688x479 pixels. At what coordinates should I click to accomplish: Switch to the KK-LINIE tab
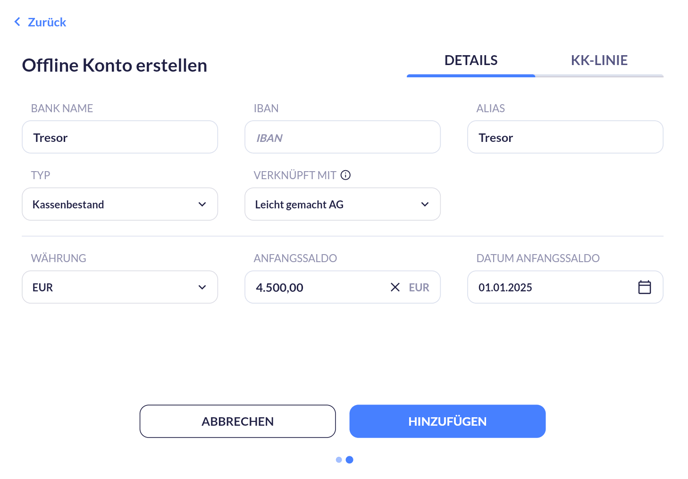(599, 61)
